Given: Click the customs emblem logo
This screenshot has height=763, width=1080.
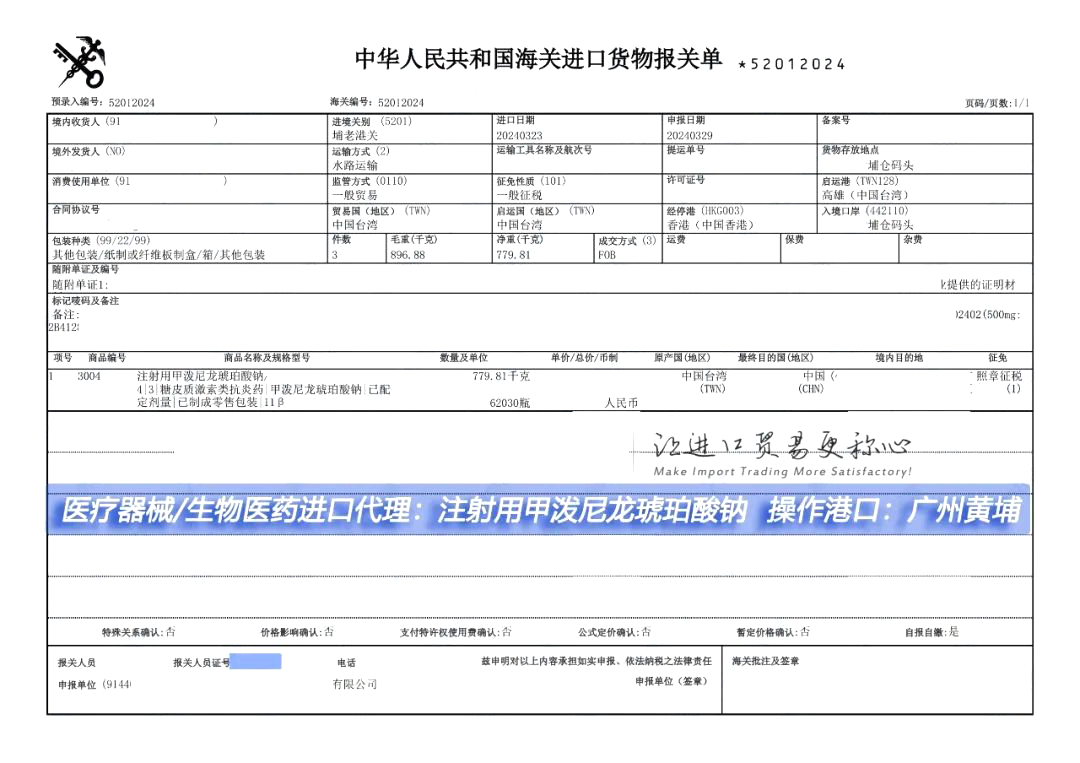Looking at the screenshot, I should coord(79,62).
